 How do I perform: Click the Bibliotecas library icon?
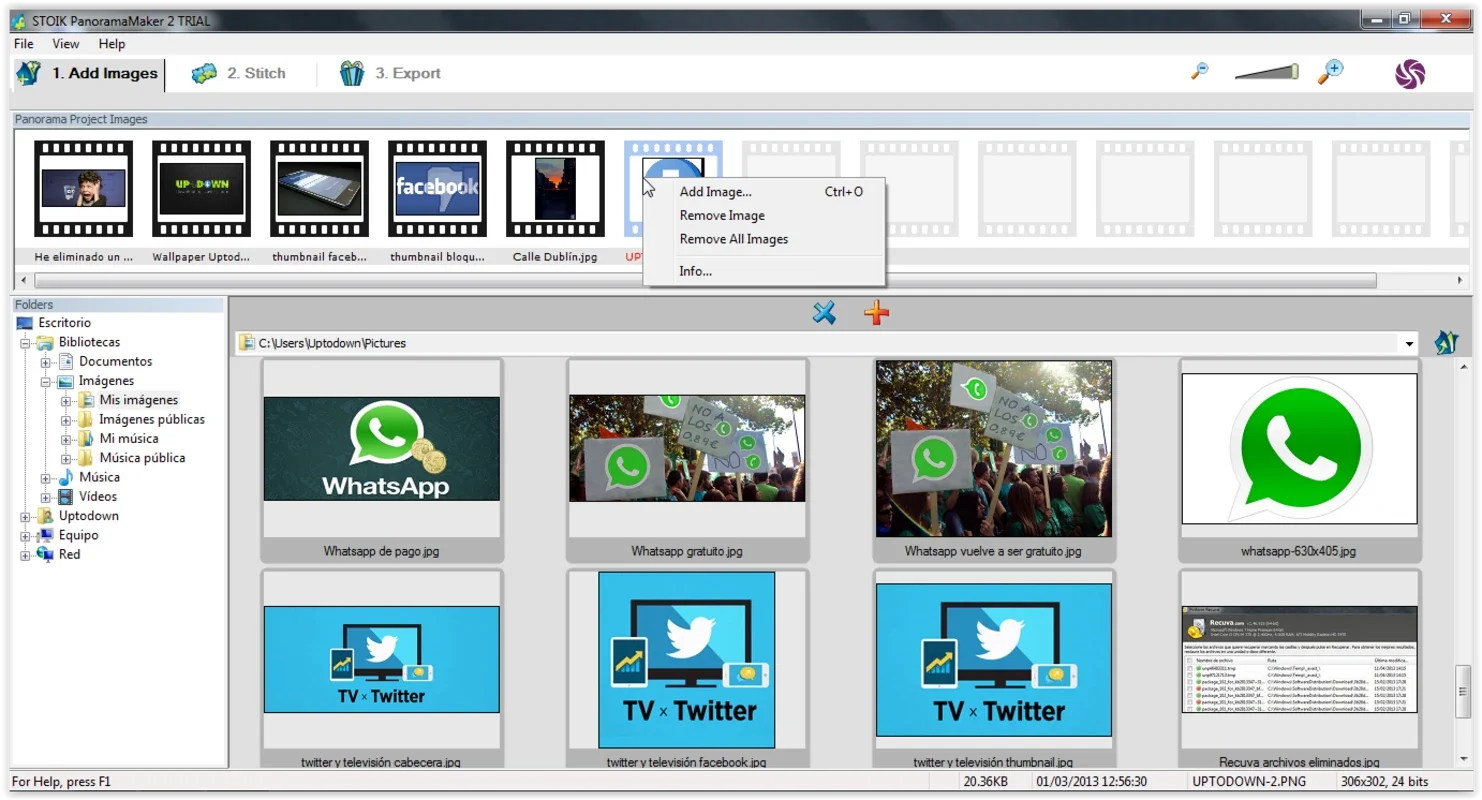[x=45, y=342]
